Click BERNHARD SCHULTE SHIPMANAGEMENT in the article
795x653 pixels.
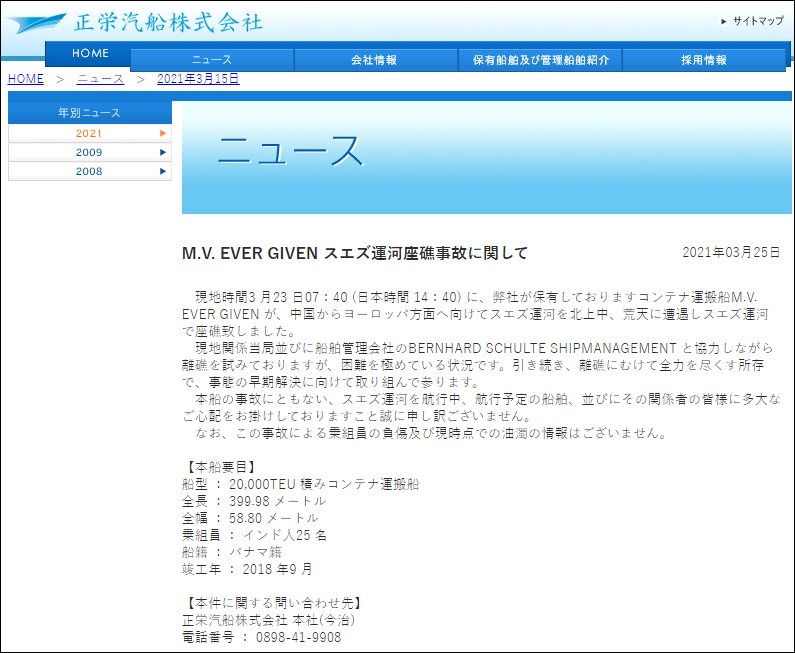click(x=542, y=348)
